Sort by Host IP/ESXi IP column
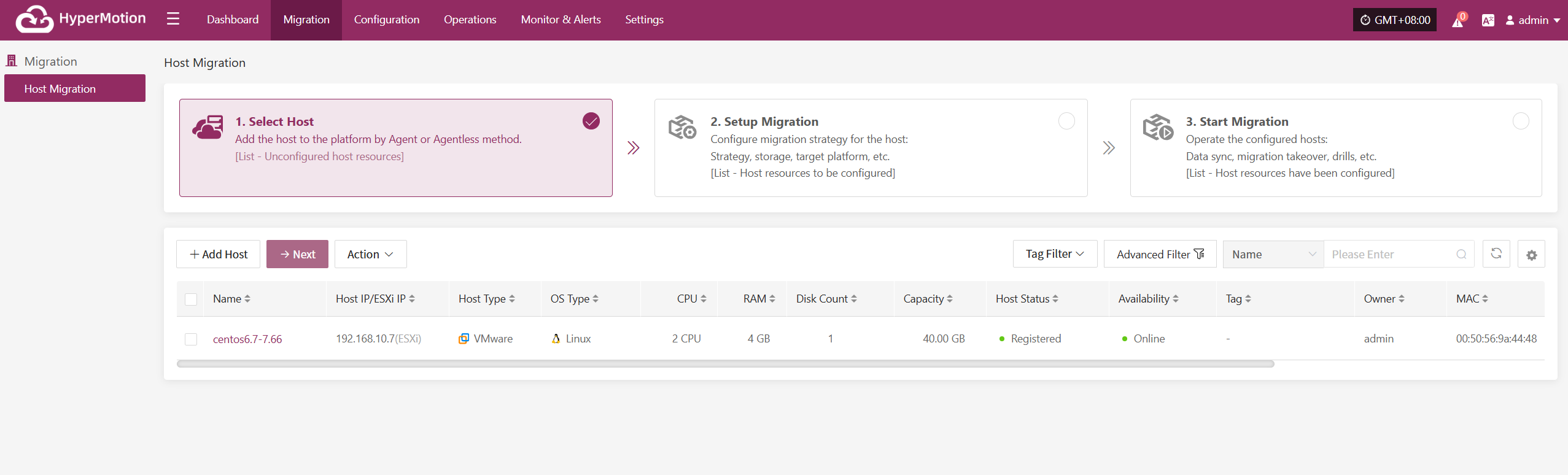This screenshot has height=475, width=1568. pyautogui.click(x=412, y=299)
